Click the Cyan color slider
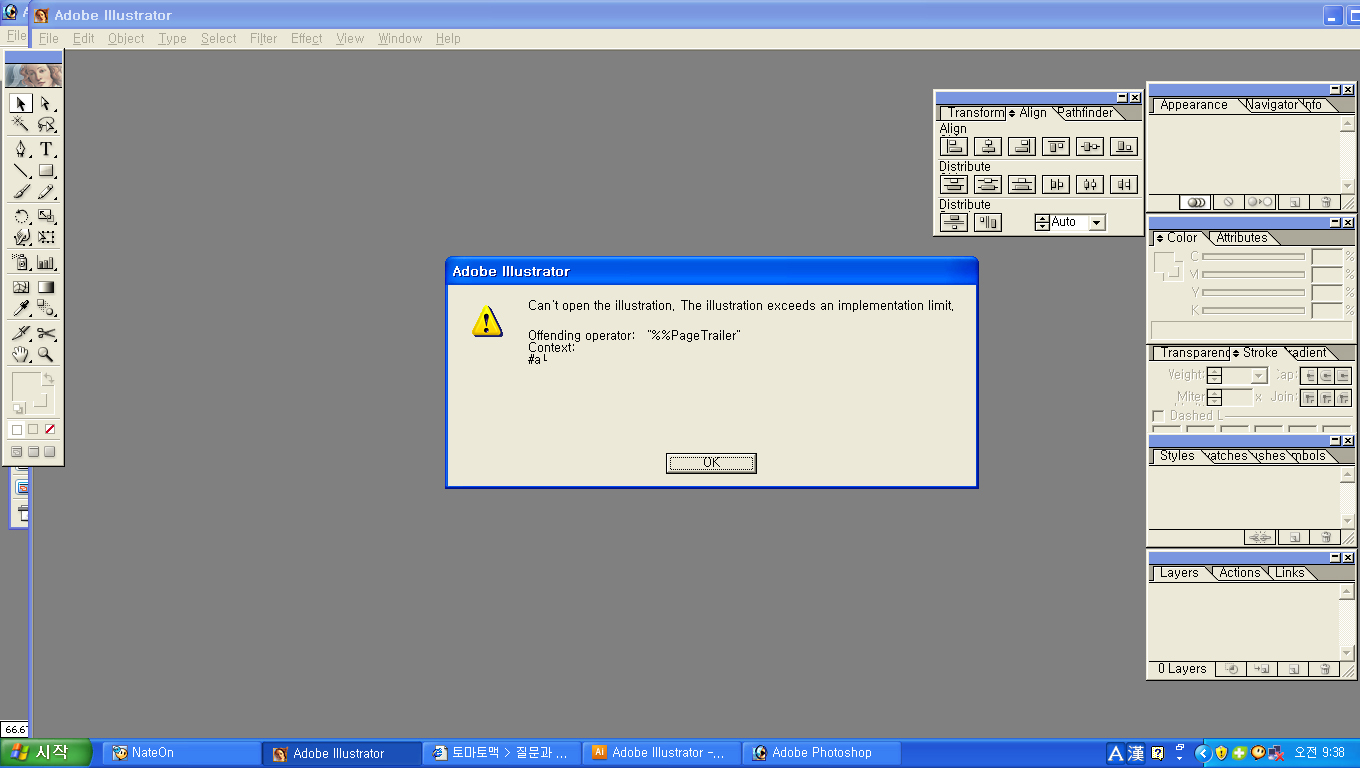 coord(1253,257)
